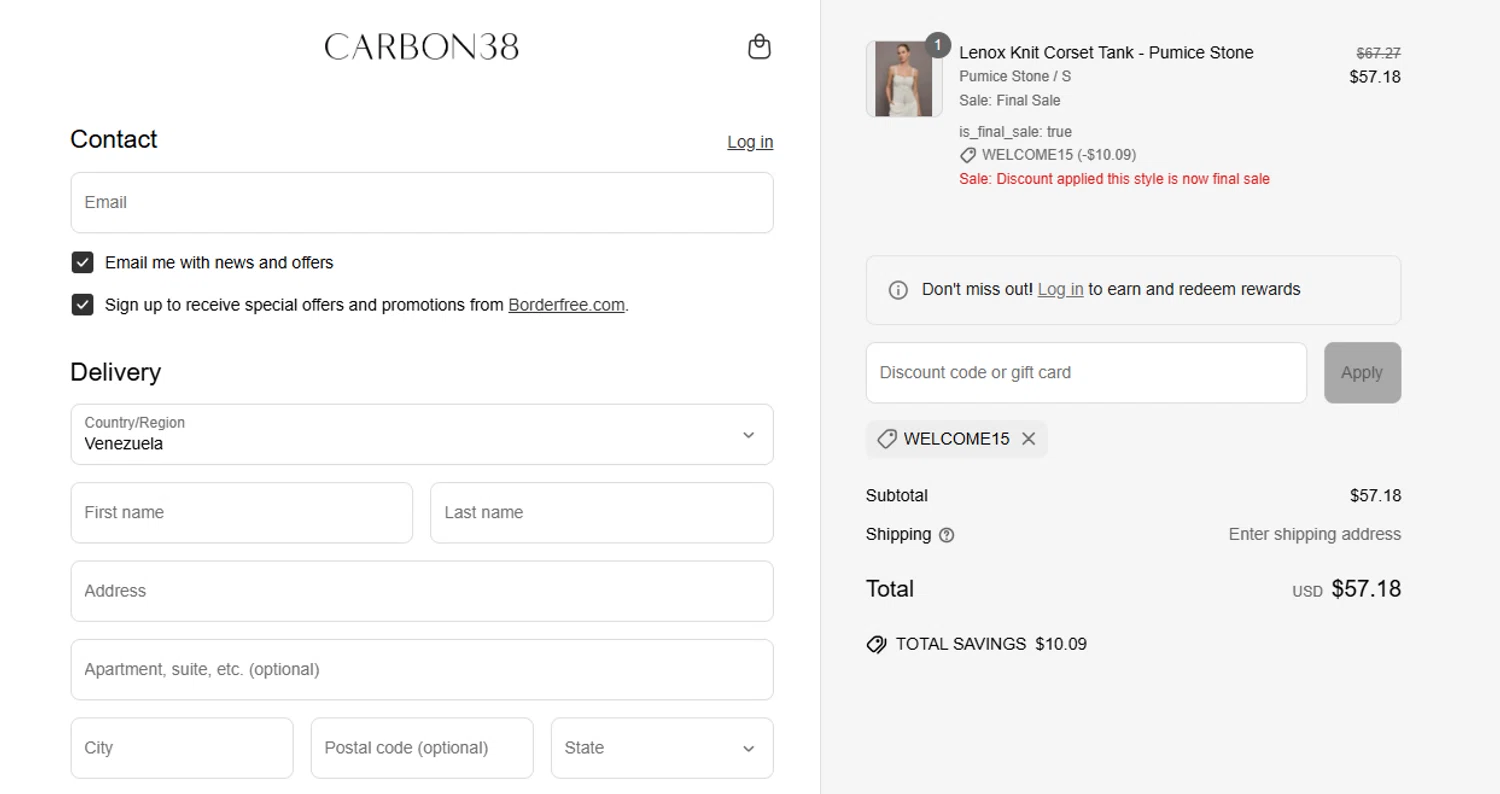
Task: Click the quantity badge on product thumbnail
Action: click(x=938, y=45)
